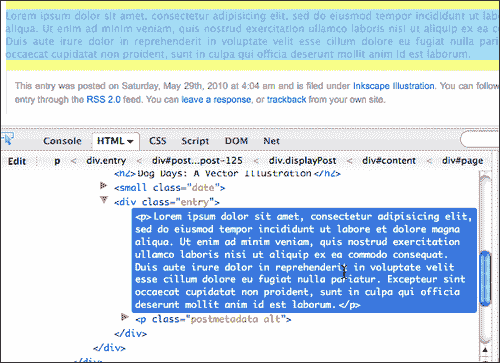
Task: Open the Inkscape Illustration category link
Action: pyautogui.click(x=394, y=86)
